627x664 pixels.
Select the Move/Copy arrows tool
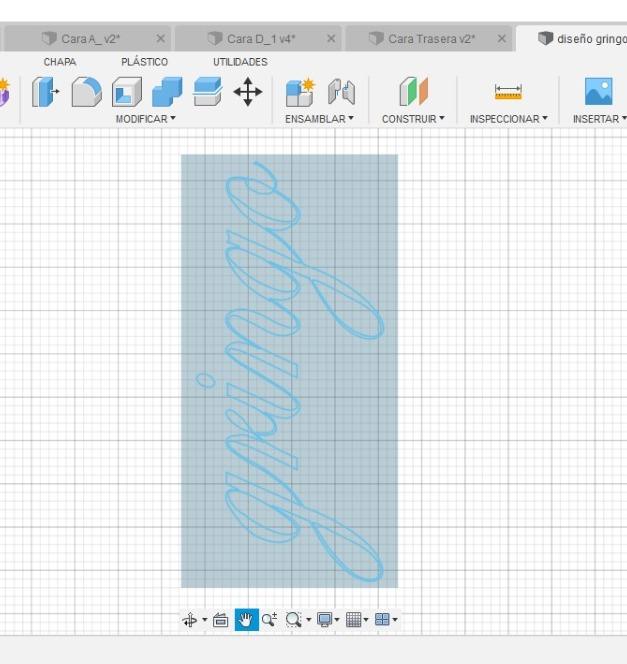[248, 91]
